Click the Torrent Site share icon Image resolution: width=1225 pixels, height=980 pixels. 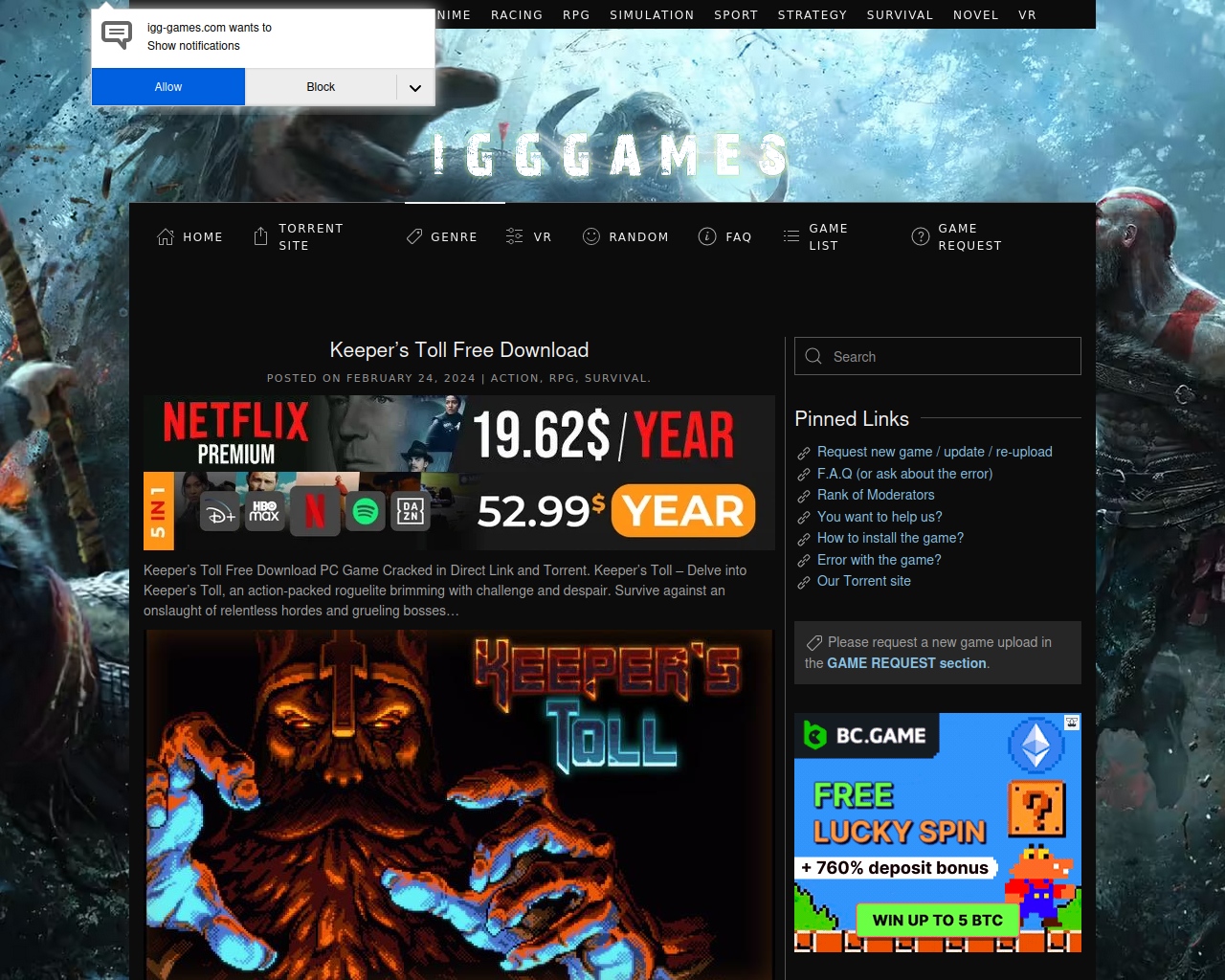[260, 236]
